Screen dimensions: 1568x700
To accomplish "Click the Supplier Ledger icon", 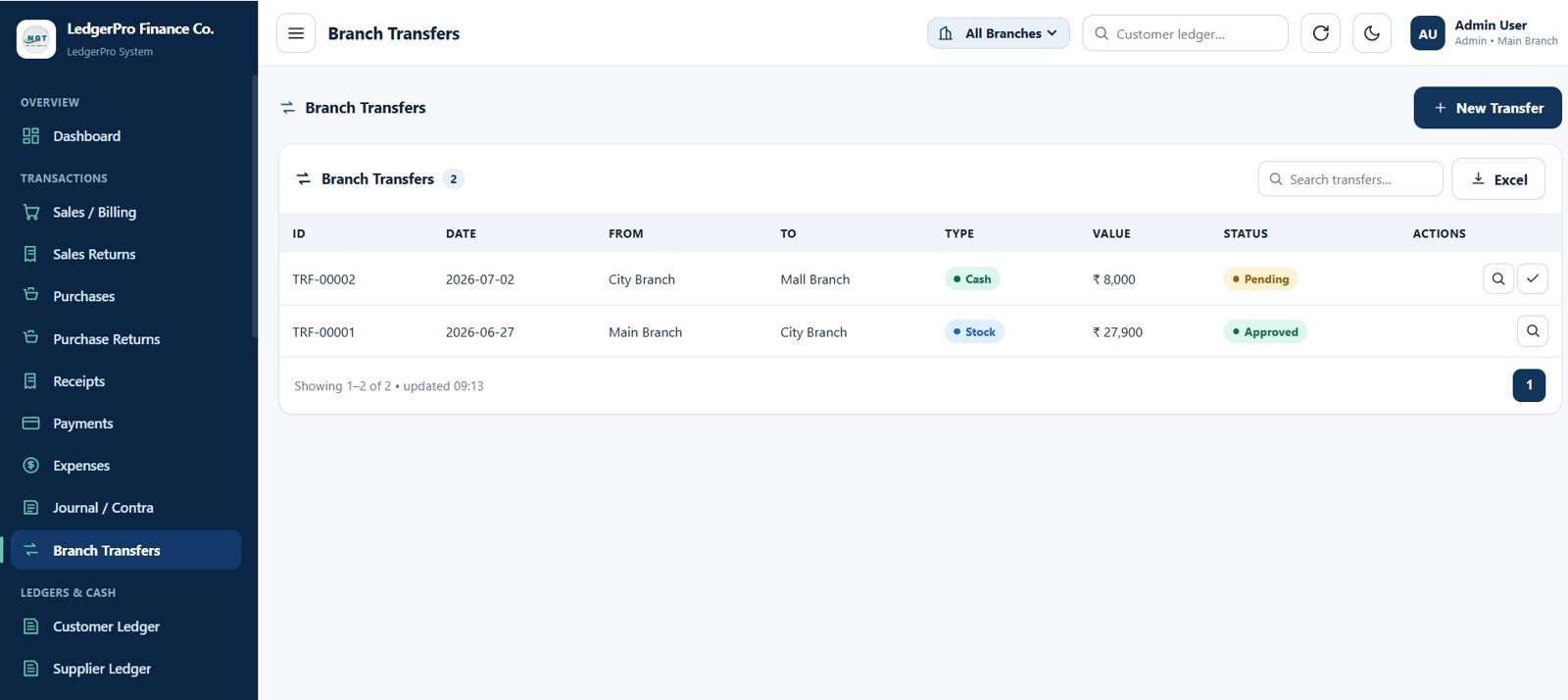I will coord(31,669).
